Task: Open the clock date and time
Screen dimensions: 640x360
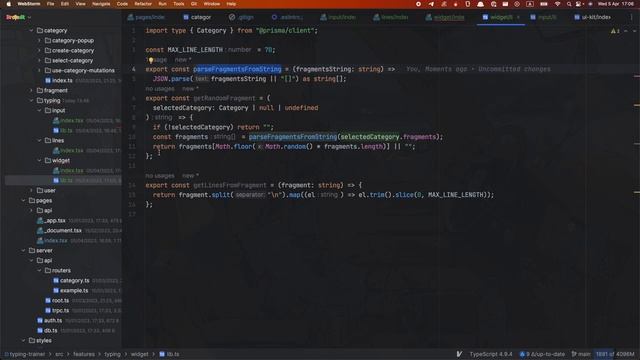Action: [616, 4]
